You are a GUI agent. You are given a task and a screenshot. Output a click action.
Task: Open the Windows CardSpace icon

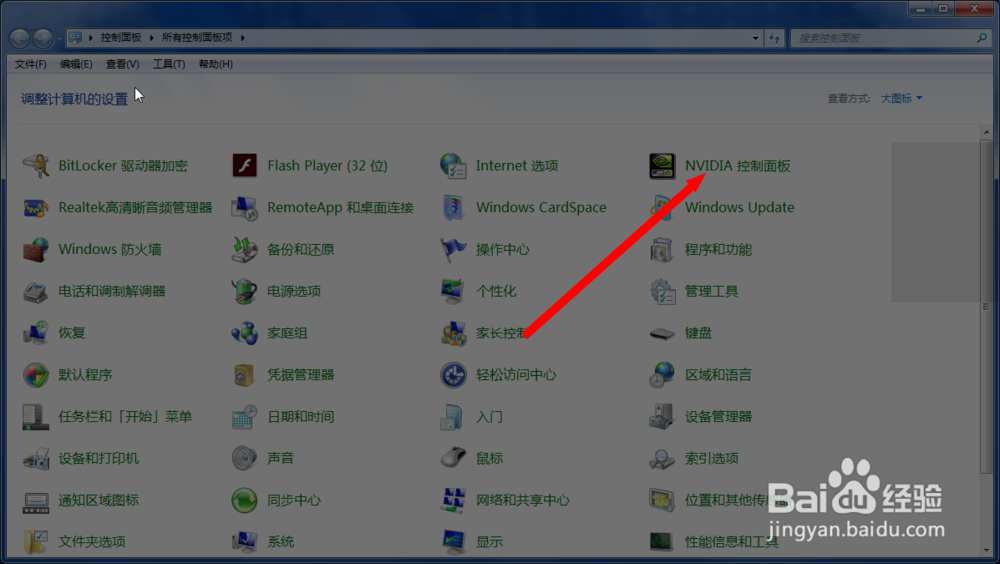coord(453,208)
